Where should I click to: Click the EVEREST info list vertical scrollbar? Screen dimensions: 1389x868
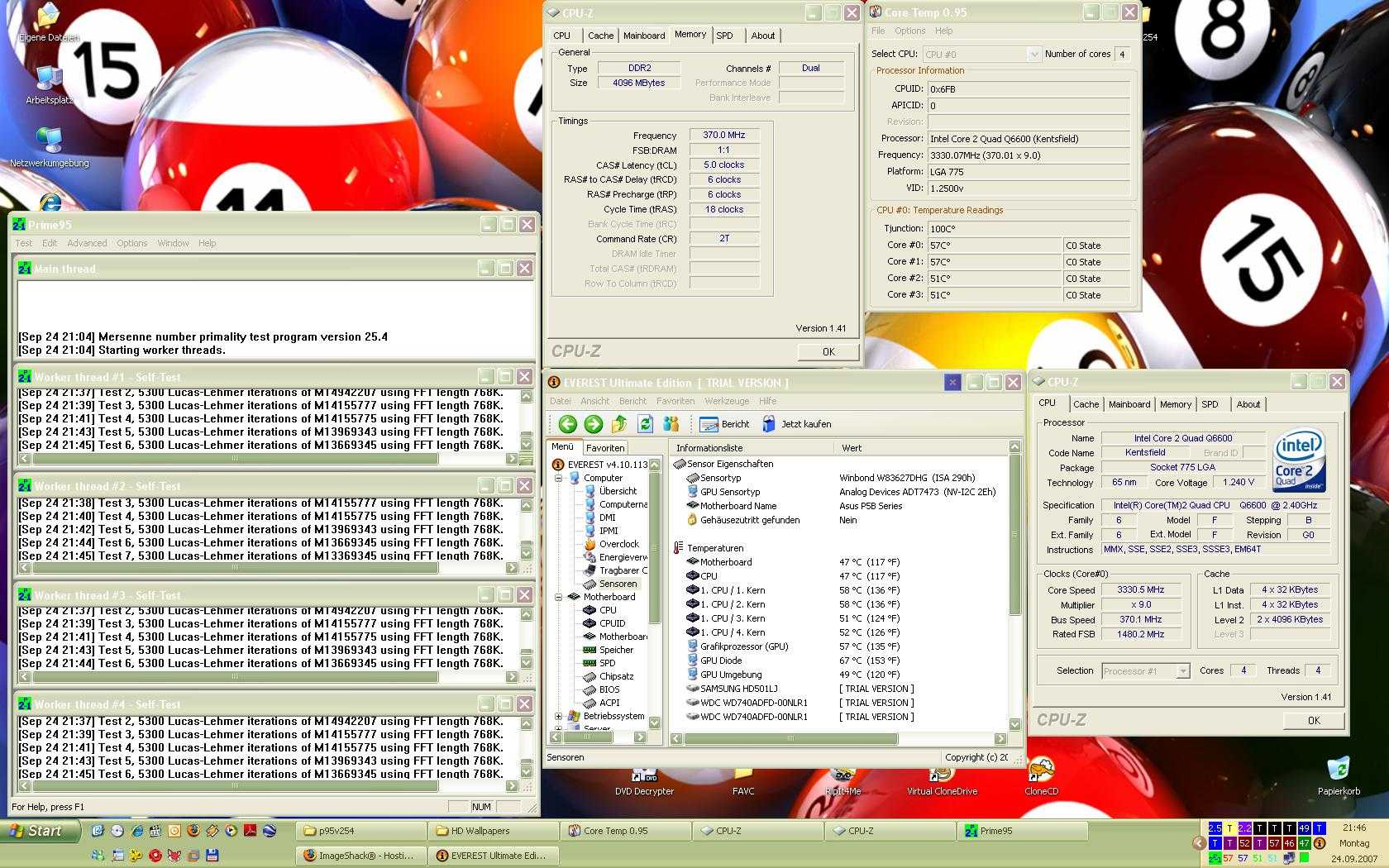coord(1015,586)
